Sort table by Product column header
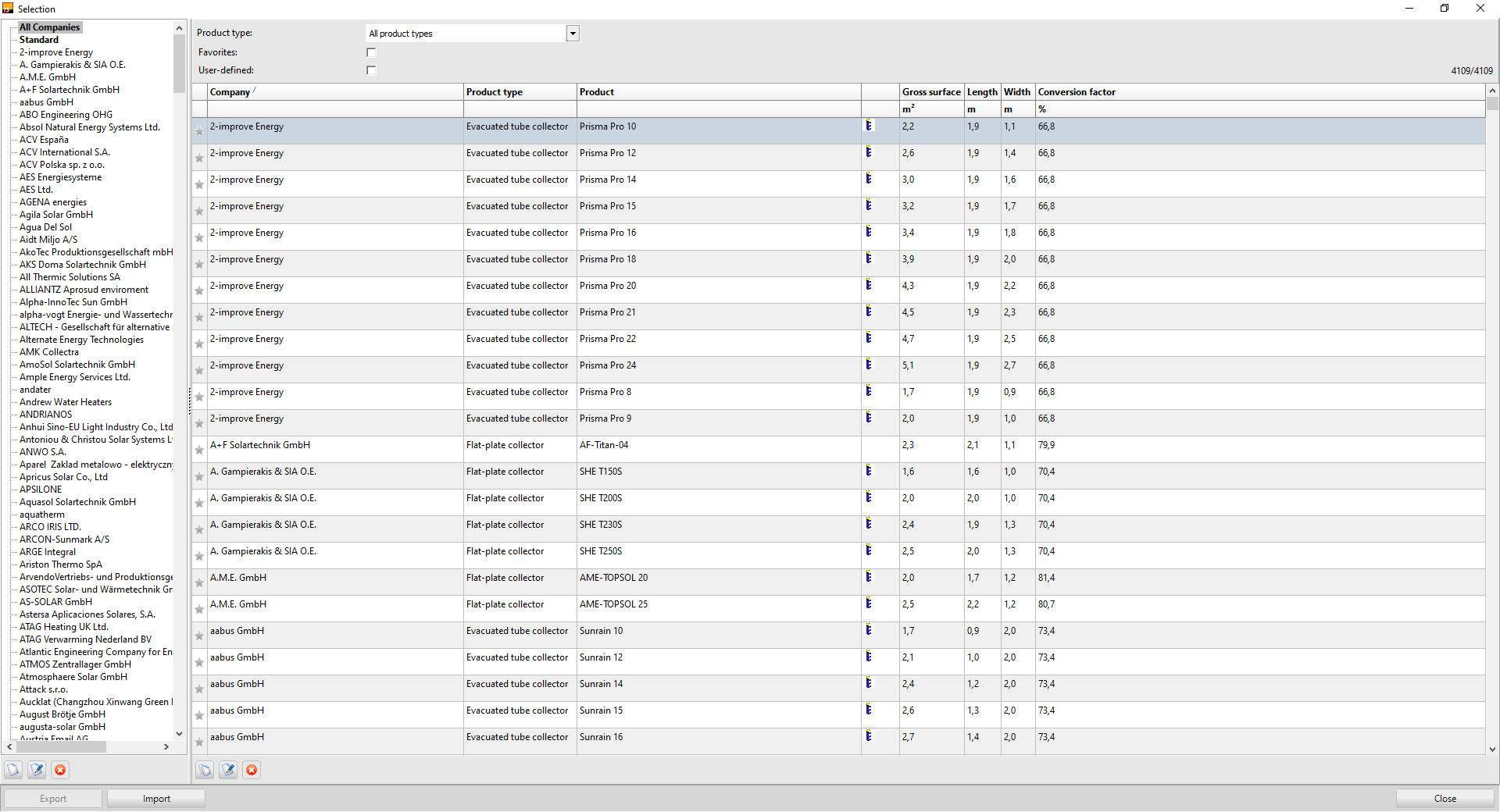Screen dimensions: 1500x812 click(x=719, y=92)
